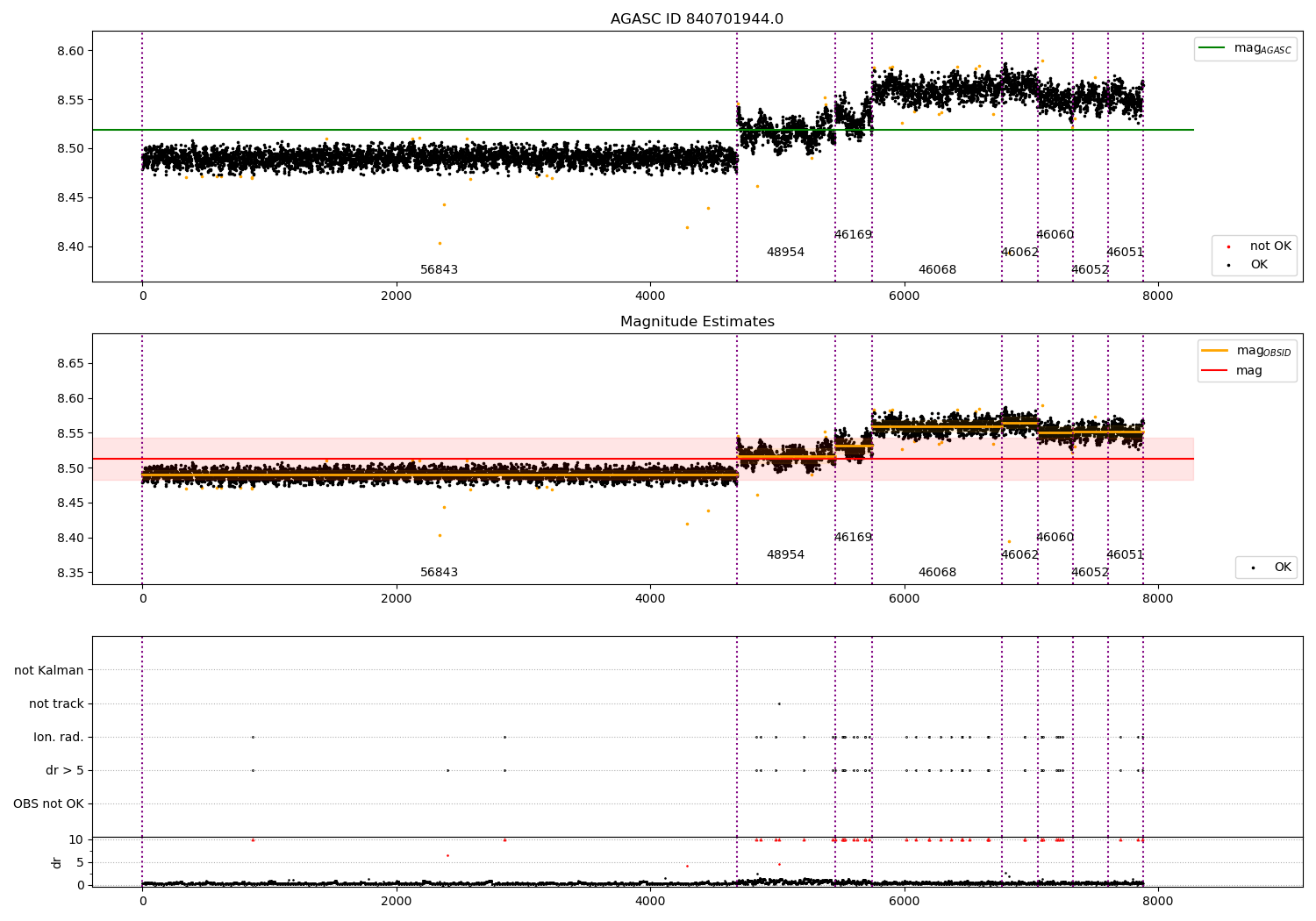Click the 2000 x-tick under the top plot

click(397, 296)
